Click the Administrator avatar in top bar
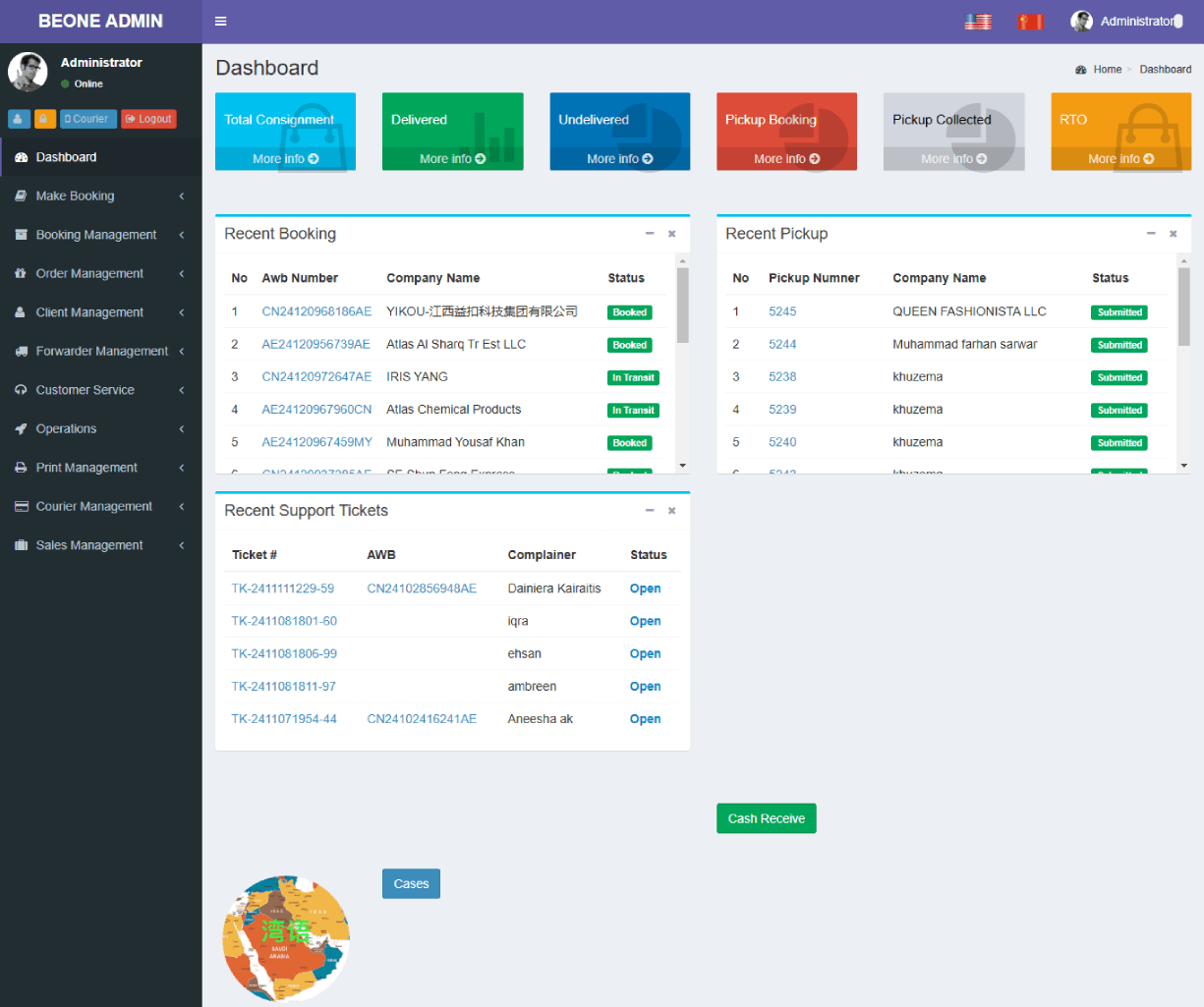This screenshot has height=1007, width=1204. pyautogui.click(x=1081, y=22)
